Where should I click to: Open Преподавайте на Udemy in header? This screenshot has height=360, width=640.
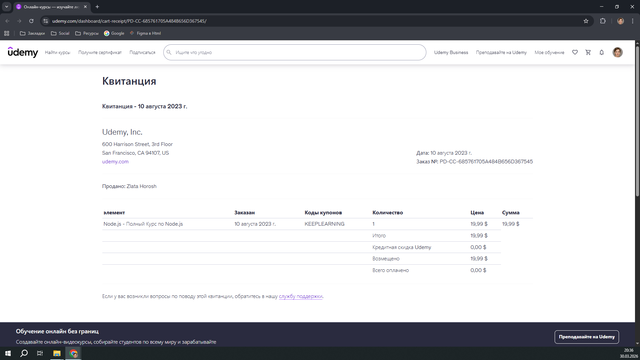coord(501,53)
